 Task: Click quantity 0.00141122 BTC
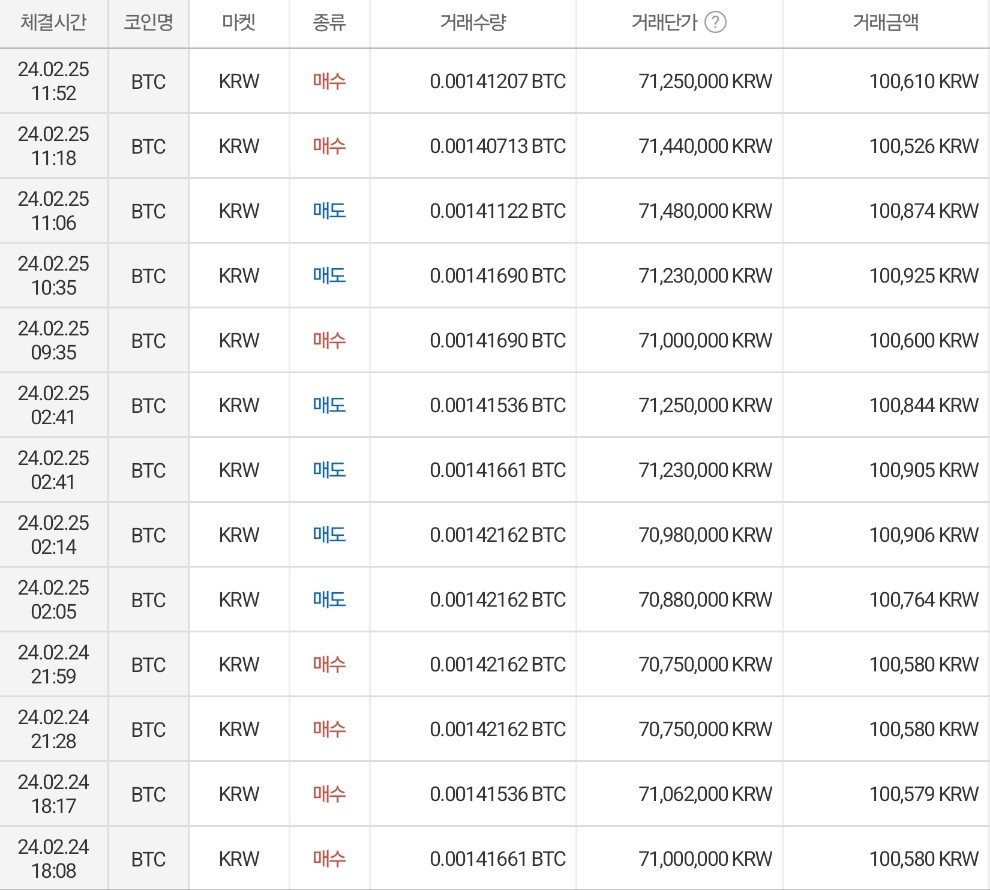498,211
